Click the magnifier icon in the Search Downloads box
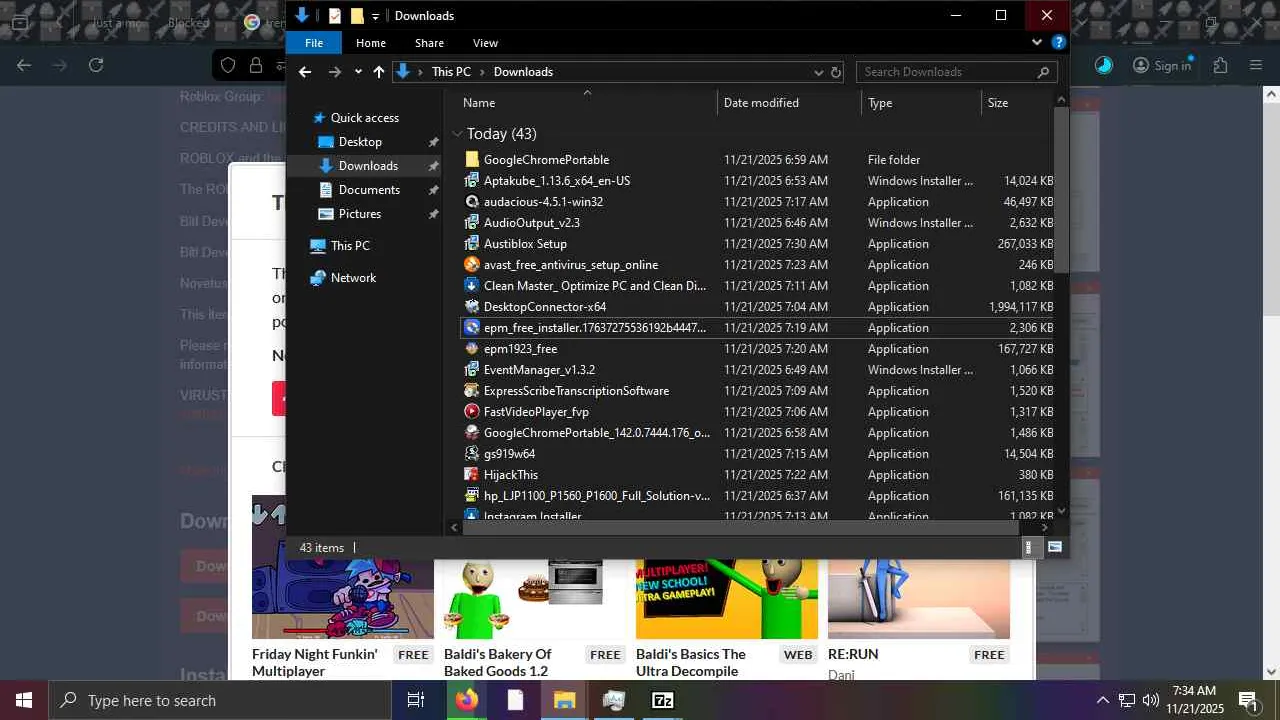 pyautogui.click(x=1043, y=72)
